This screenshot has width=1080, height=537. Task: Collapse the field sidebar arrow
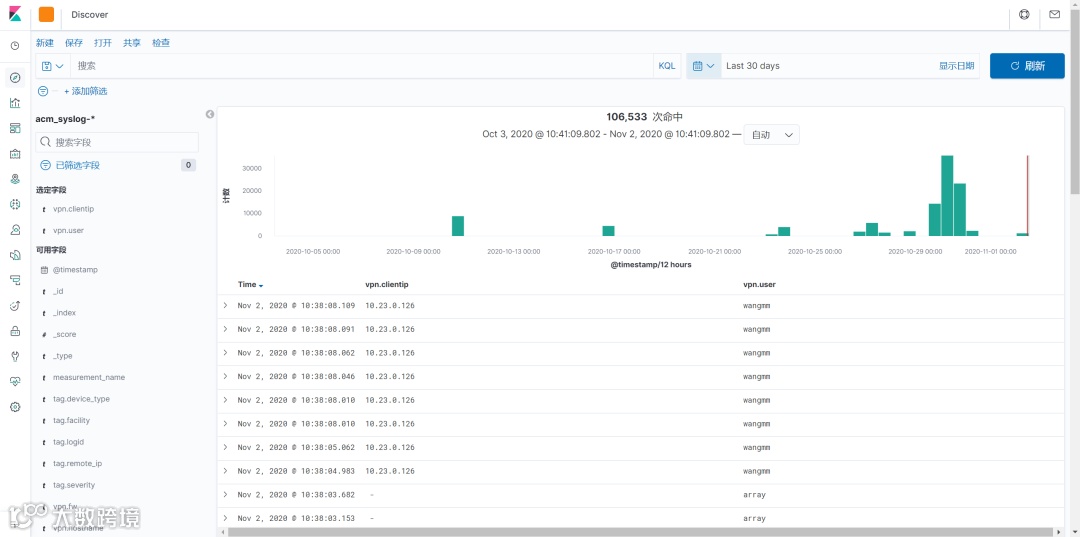210,114
